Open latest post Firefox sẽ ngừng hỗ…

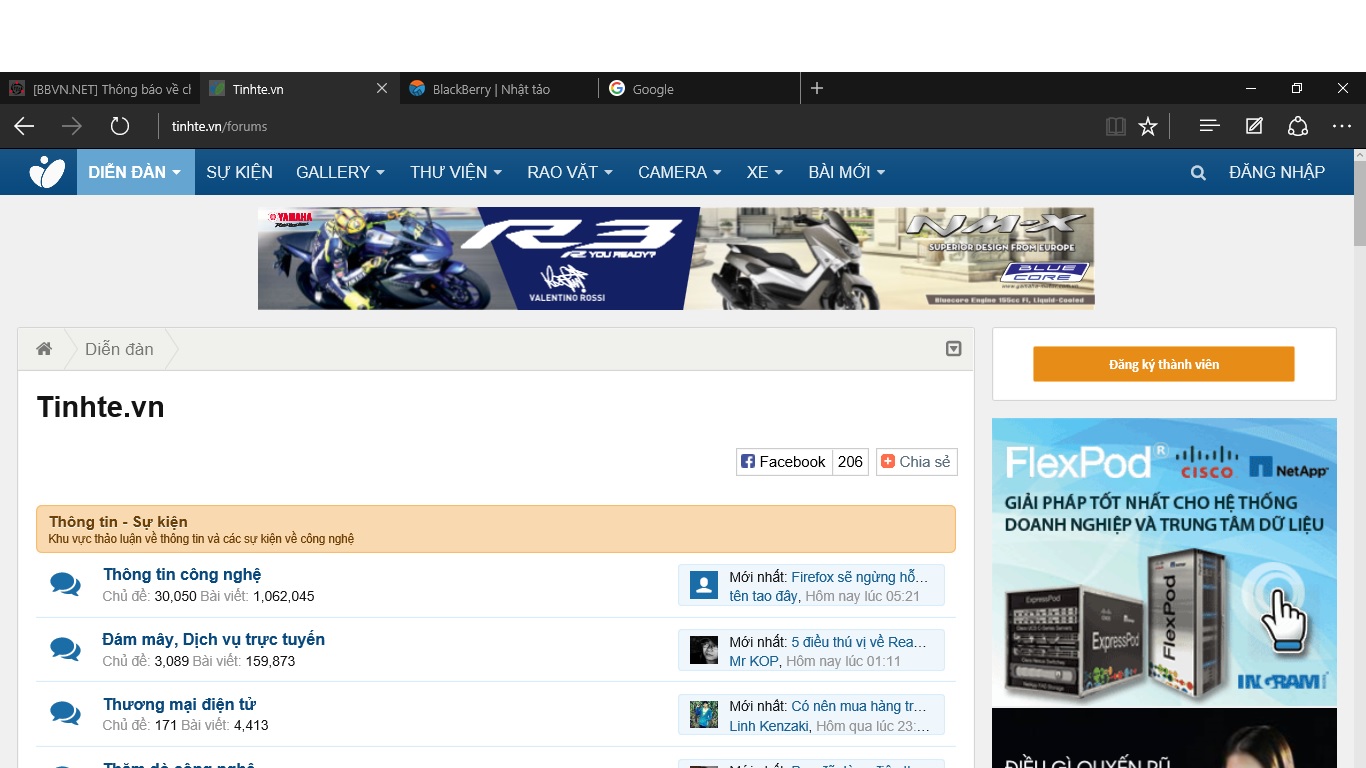860,577
